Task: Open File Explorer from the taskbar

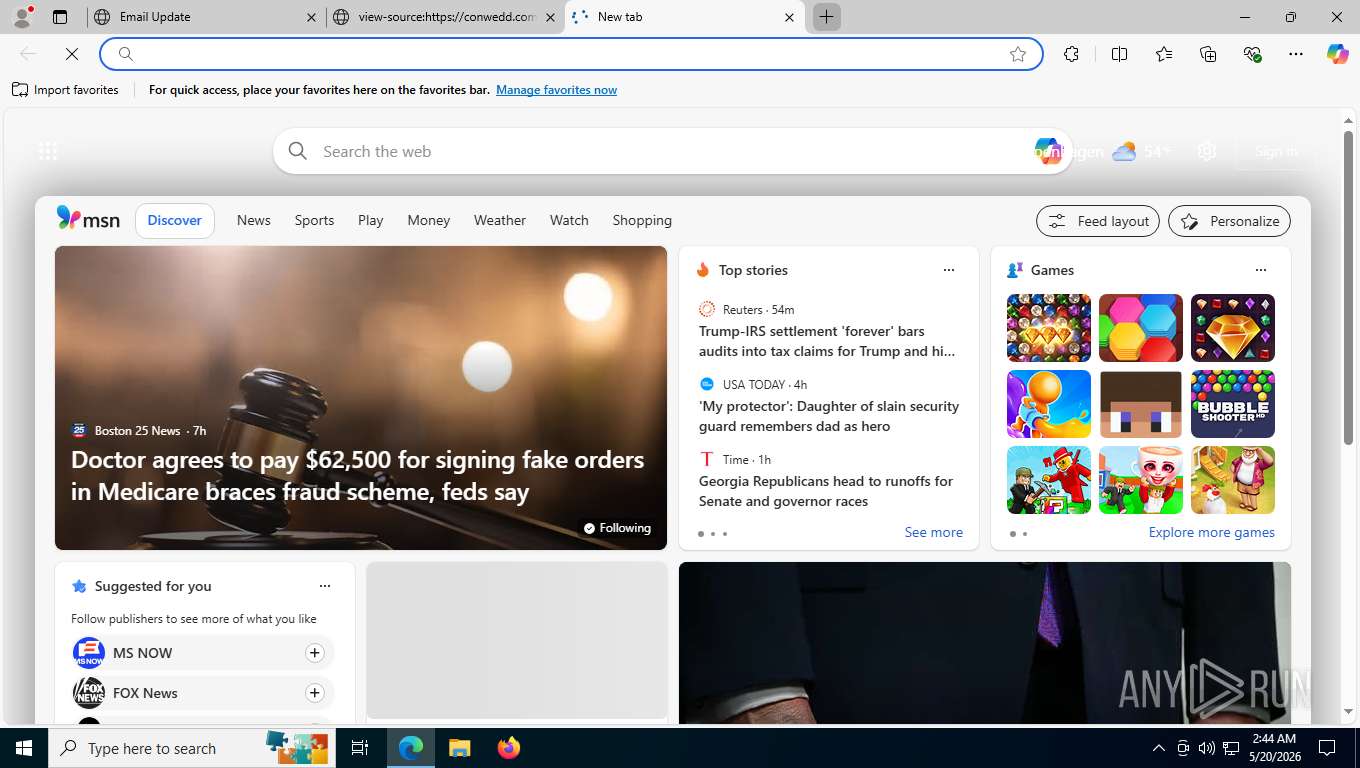Action: 459,748
